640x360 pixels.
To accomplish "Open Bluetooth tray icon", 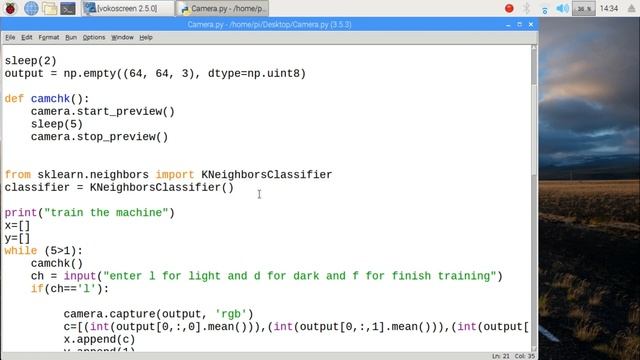I will coord(527,8).
